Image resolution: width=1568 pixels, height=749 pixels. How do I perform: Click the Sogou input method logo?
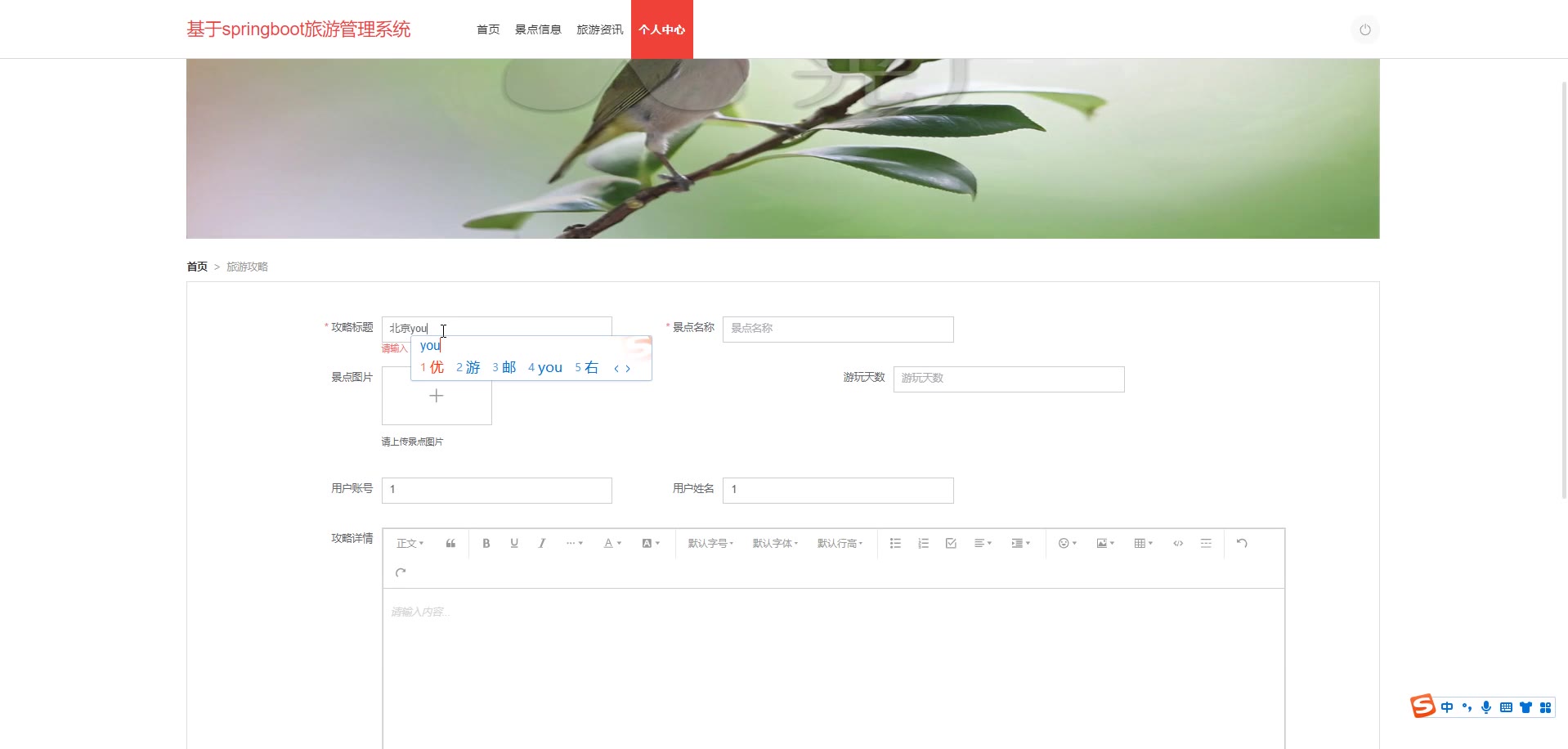coord(1423,706)
